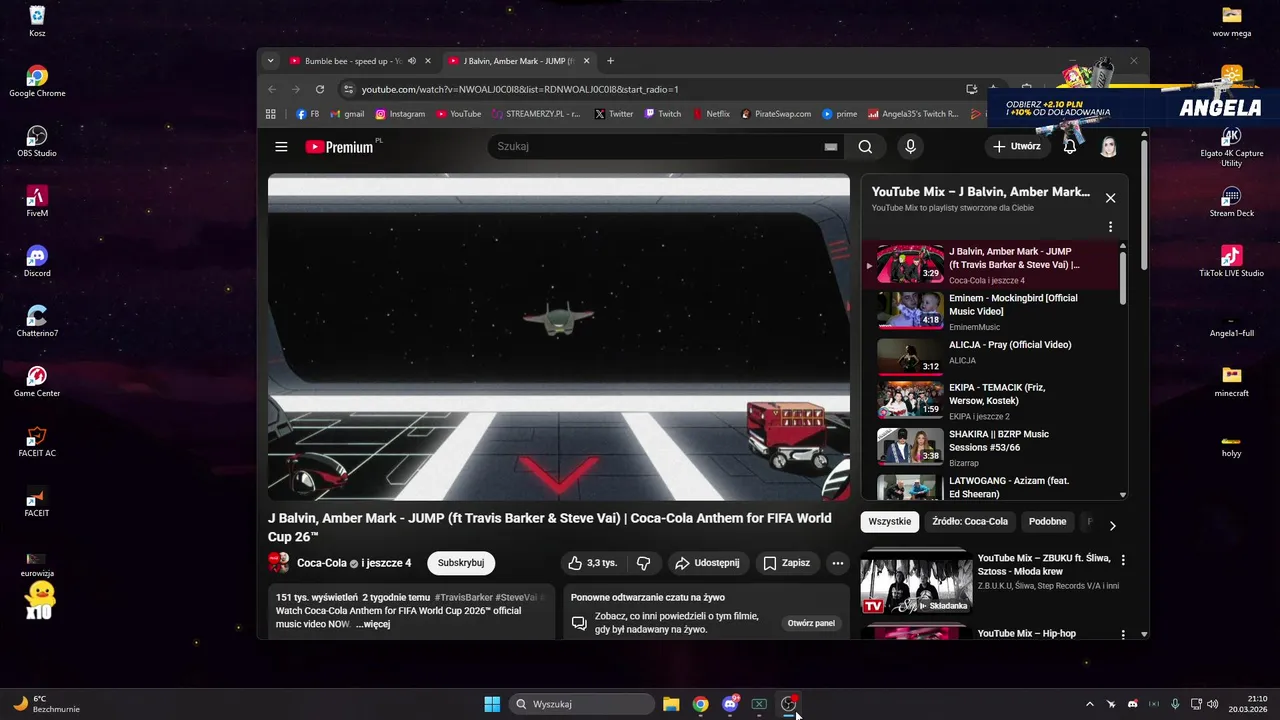Open options for YouTube Mix Hip-hop item
Image resolution: width=1280 pixels, height=720 pixels.
(x=1123, y=634)
